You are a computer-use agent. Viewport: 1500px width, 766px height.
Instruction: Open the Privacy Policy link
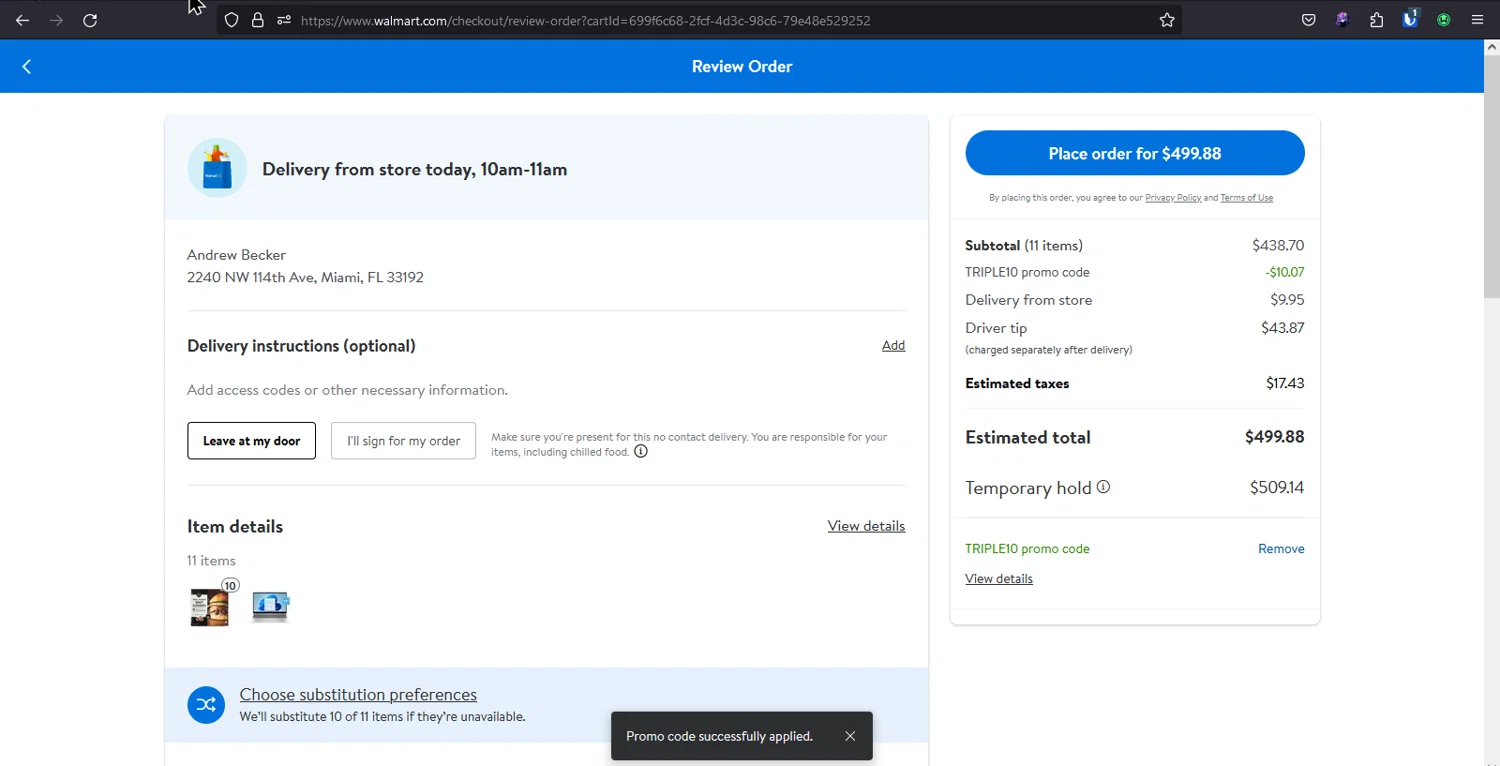(x=1173, y=198)
